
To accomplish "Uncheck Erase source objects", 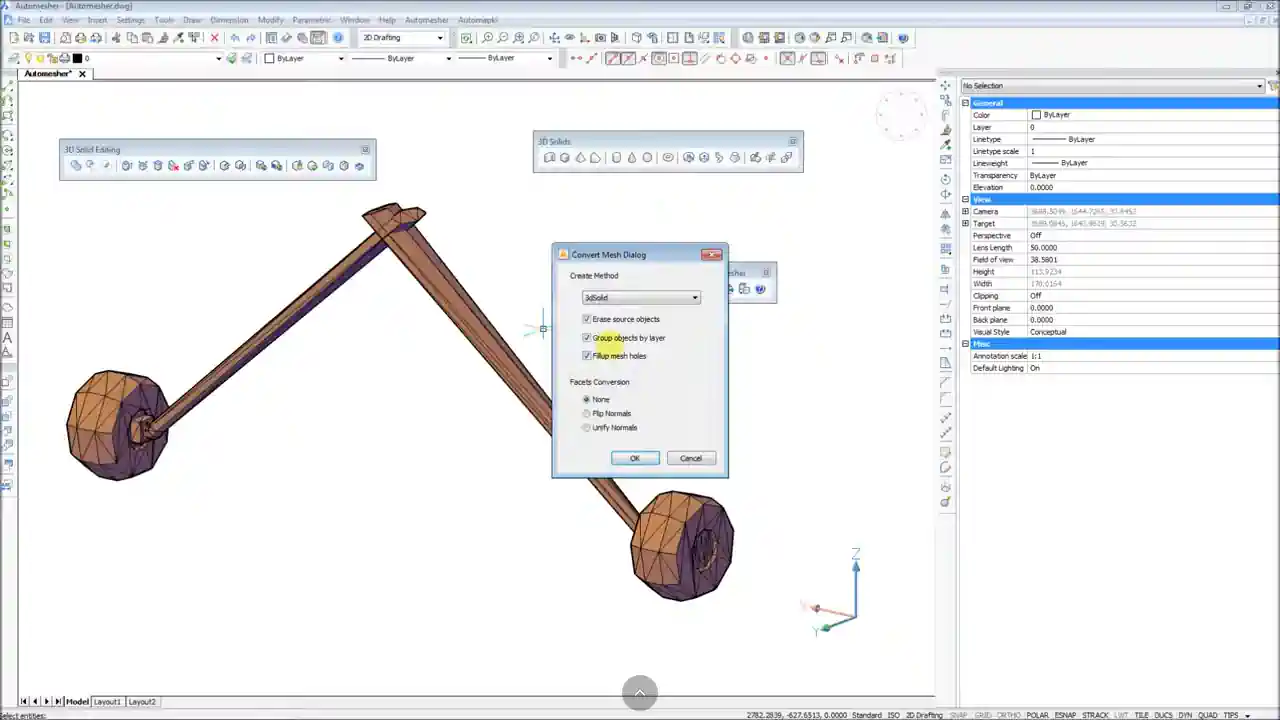I will 587,318.
